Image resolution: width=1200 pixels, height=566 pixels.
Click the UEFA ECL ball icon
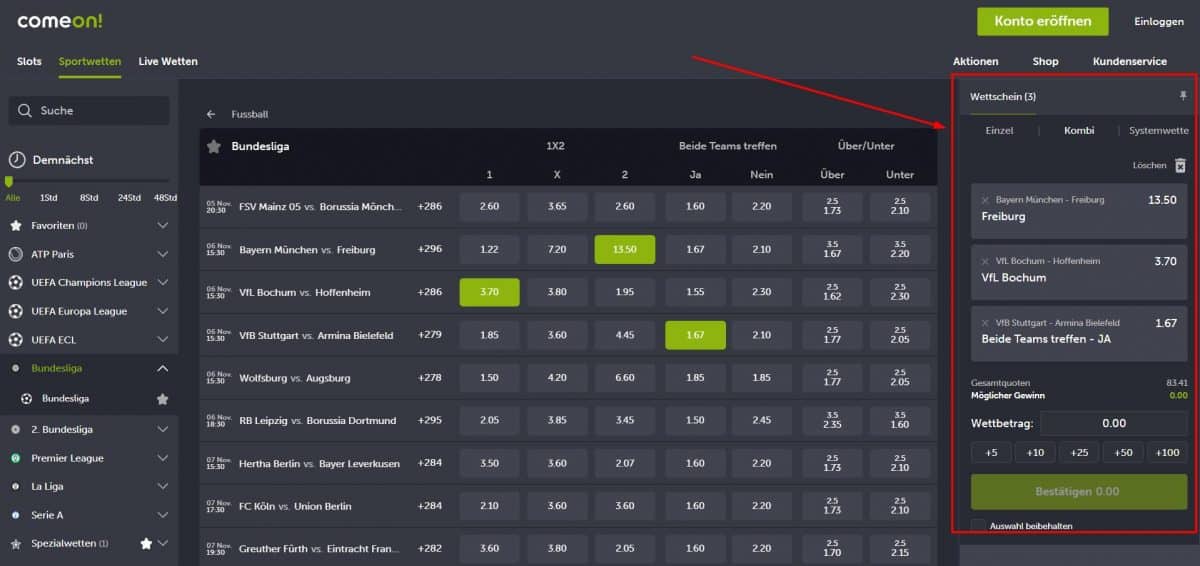point(15,340)
